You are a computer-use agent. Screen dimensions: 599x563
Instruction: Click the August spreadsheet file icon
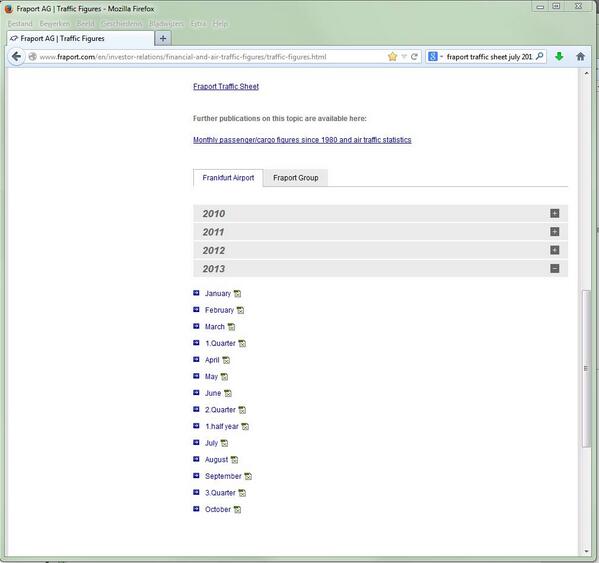[235, 460]
